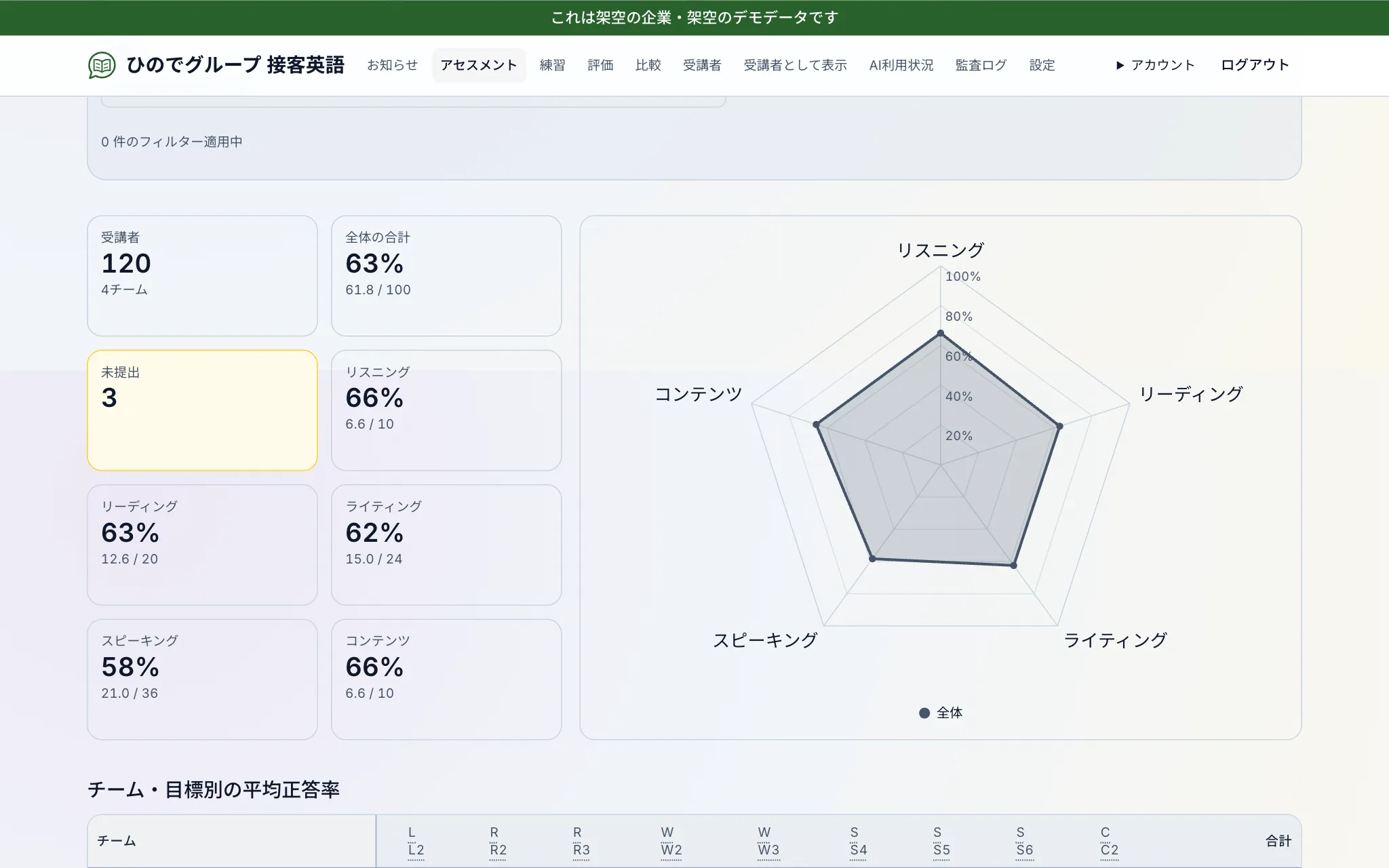1389x868 pixels.
Task: Click the 合計 column header
Action: click(x=1278, y=841)
